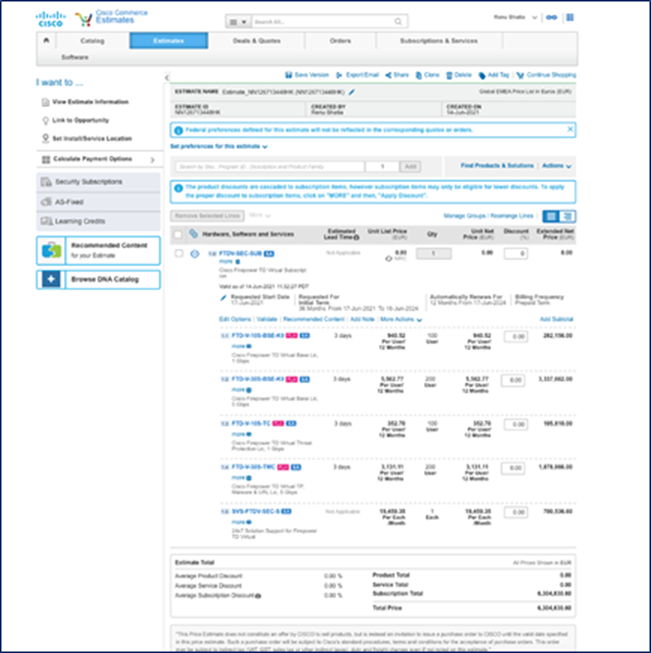Open the Estimates tab
Viewport: 651px width, 653px height.
coord(169,41)
